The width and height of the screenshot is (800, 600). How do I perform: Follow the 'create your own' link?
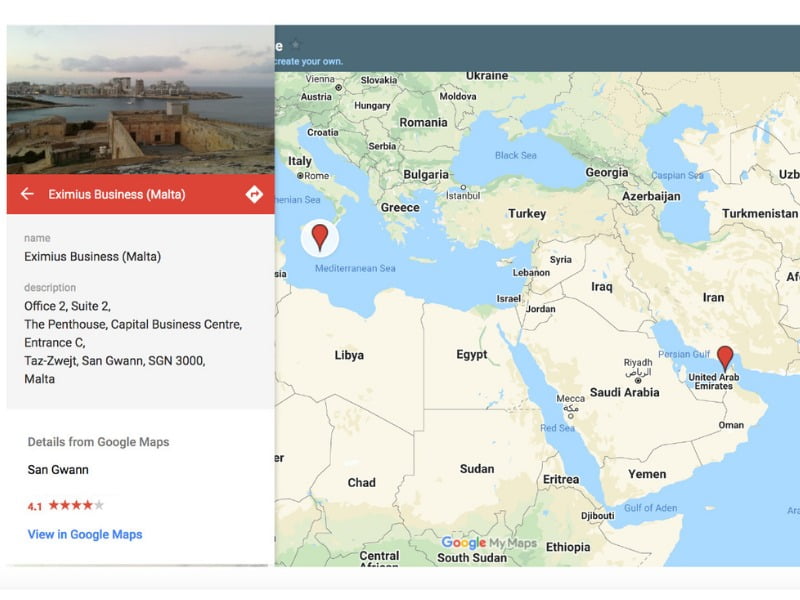pyautogui.click(x=309, y=61)
